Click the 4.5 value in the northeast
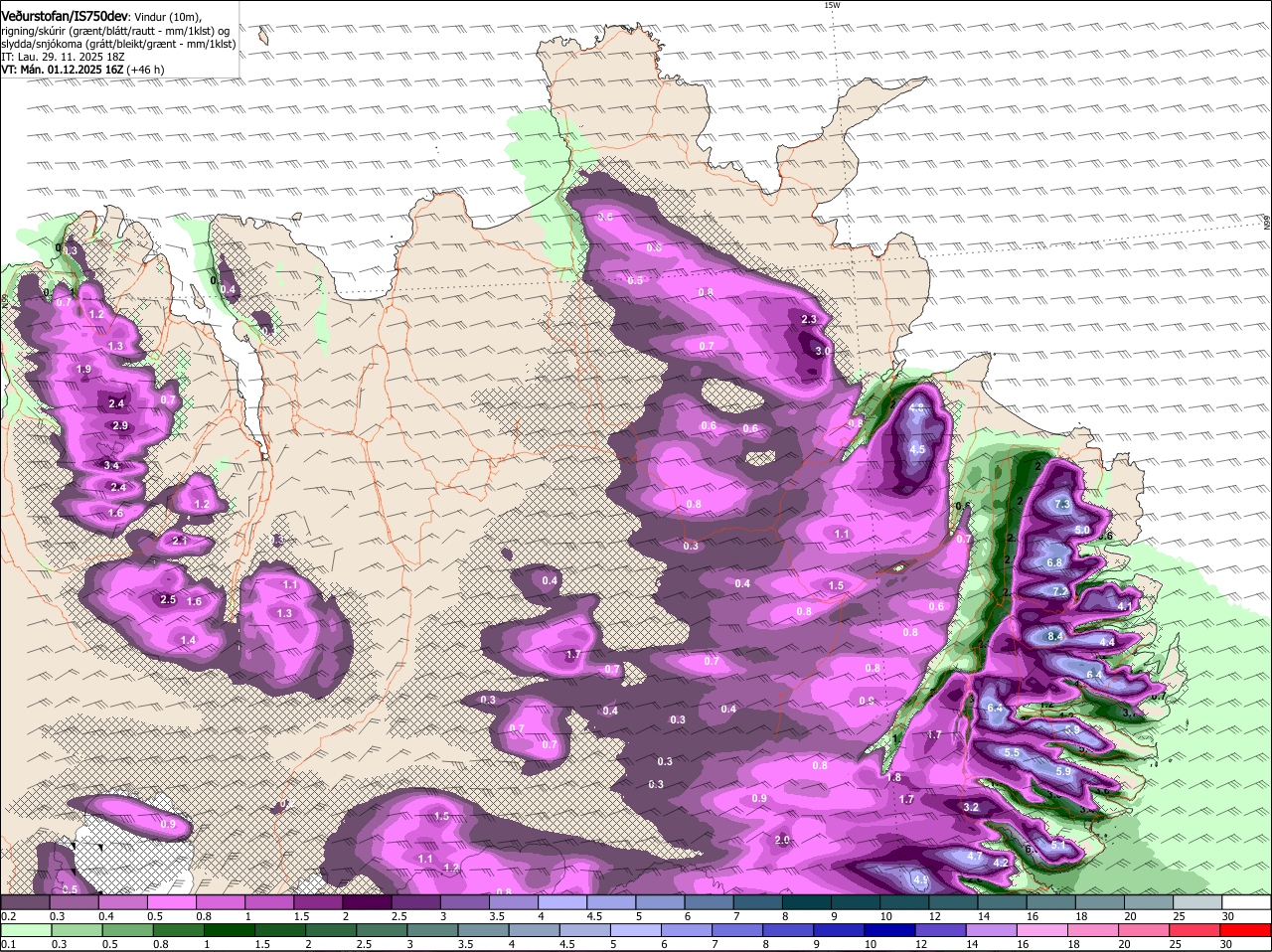The height and width of the screenshot is (952, 1272). [917, 449]
